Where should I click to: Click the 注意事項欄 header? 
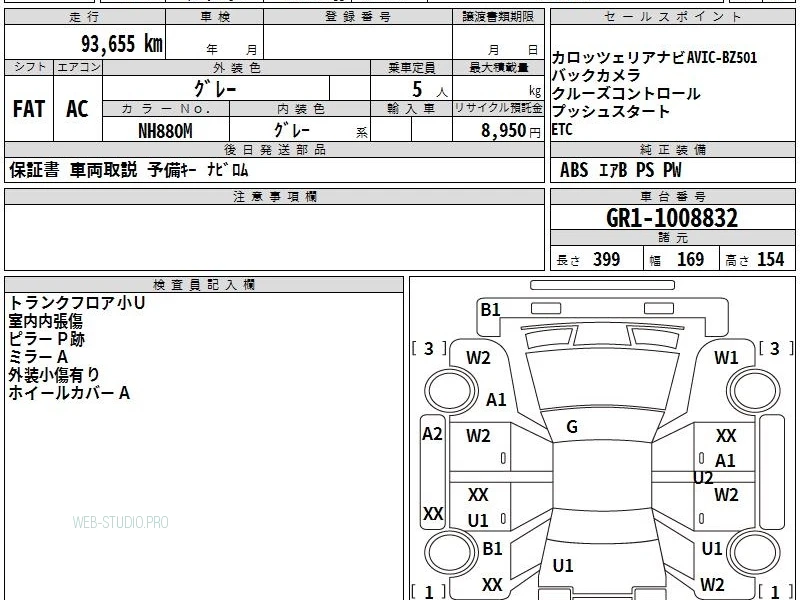pyautogui.click(x=274, y=197)
